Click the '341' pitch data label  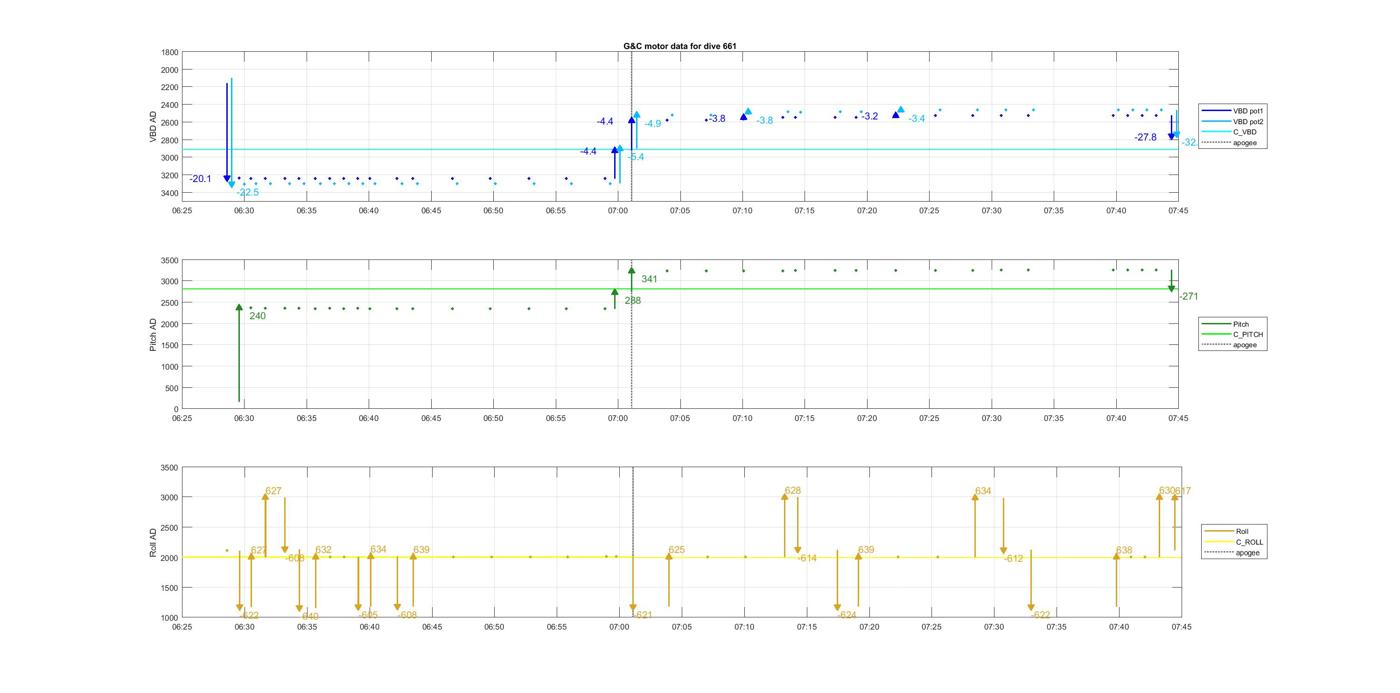(x=649, y=279)
